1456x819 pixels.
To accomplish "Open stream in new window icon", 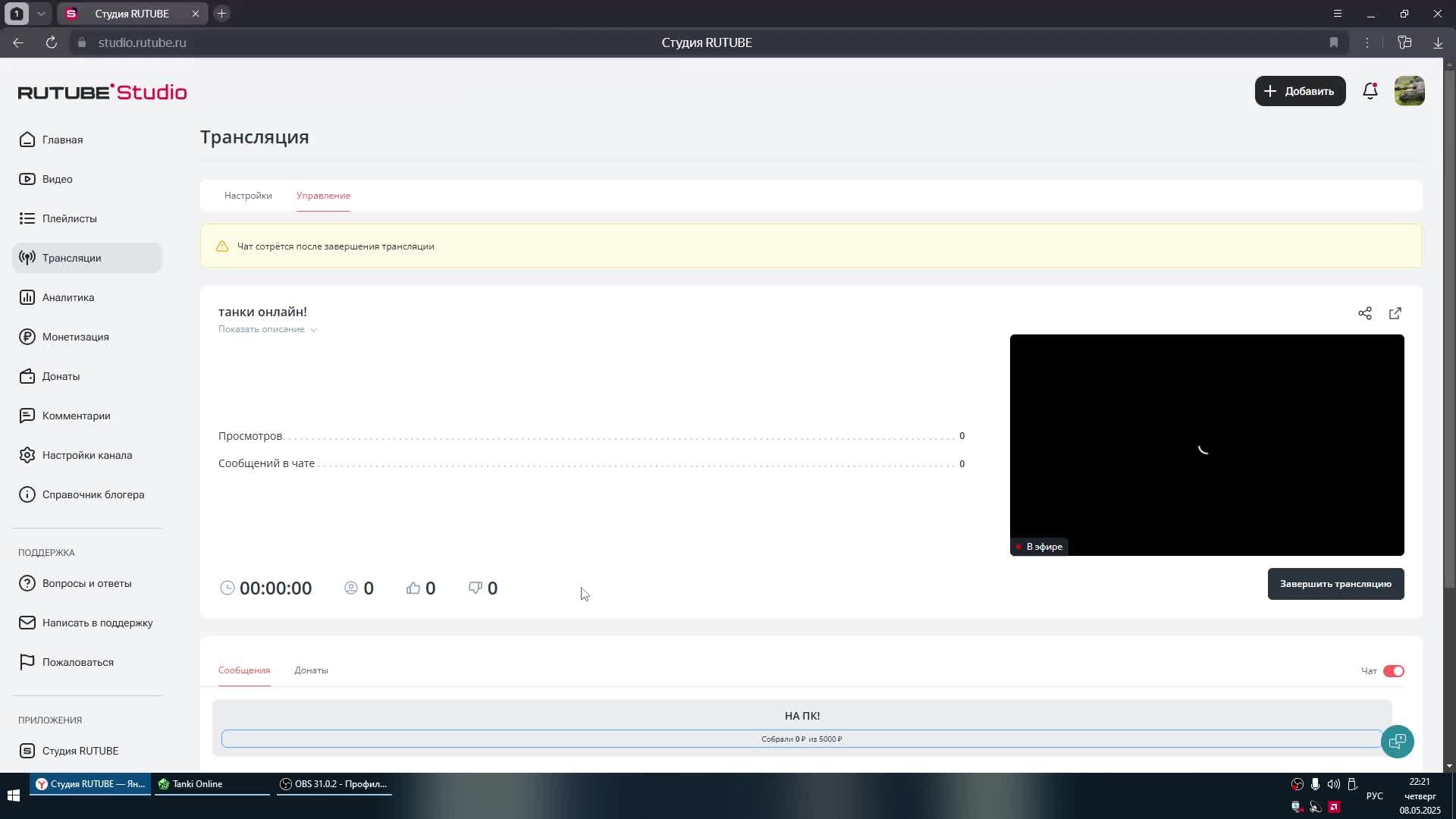I will pyautogui.click(x=1395, y=313).
